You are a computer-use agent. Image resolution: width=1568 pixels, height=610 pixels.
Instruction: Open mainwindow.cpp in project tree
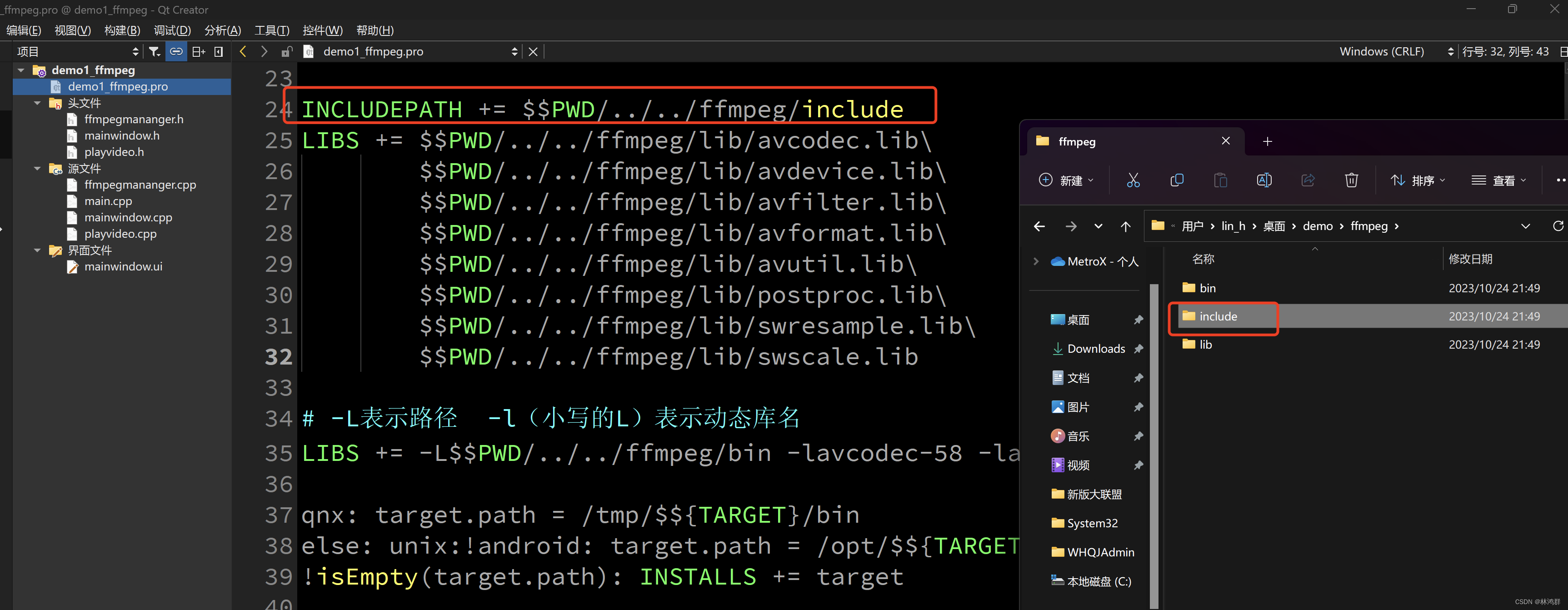pyautogui.click(x=128, y=217)
